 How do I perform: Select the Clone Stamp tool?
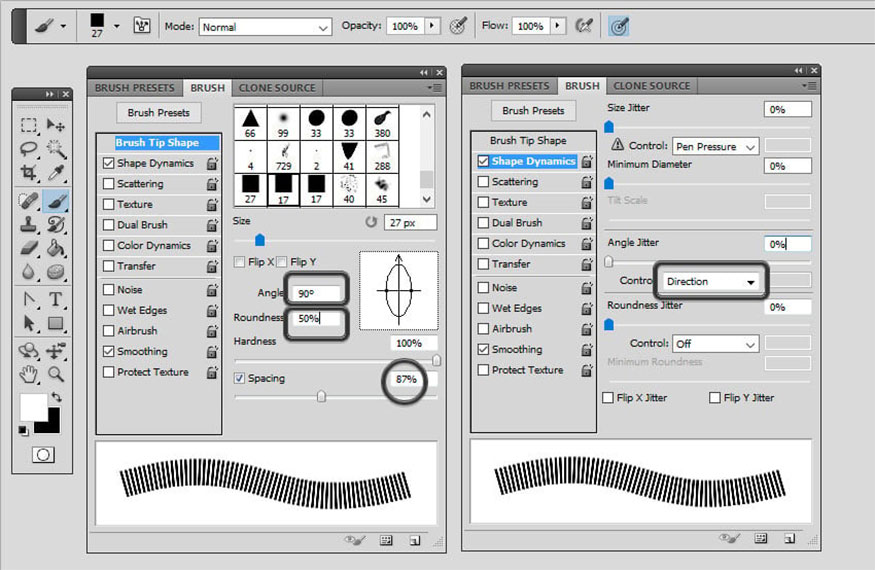click(x=29, y=224)
